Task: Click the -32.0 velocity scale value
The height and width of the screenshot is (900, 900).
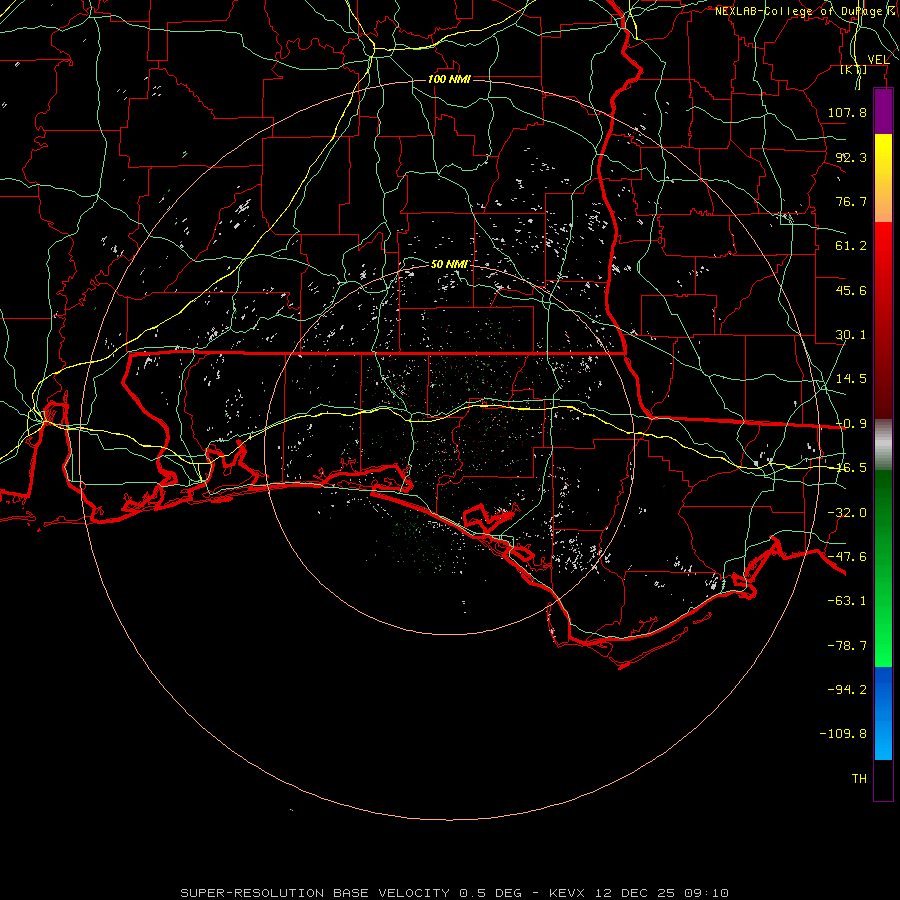Action: click(x=847, y=513)
